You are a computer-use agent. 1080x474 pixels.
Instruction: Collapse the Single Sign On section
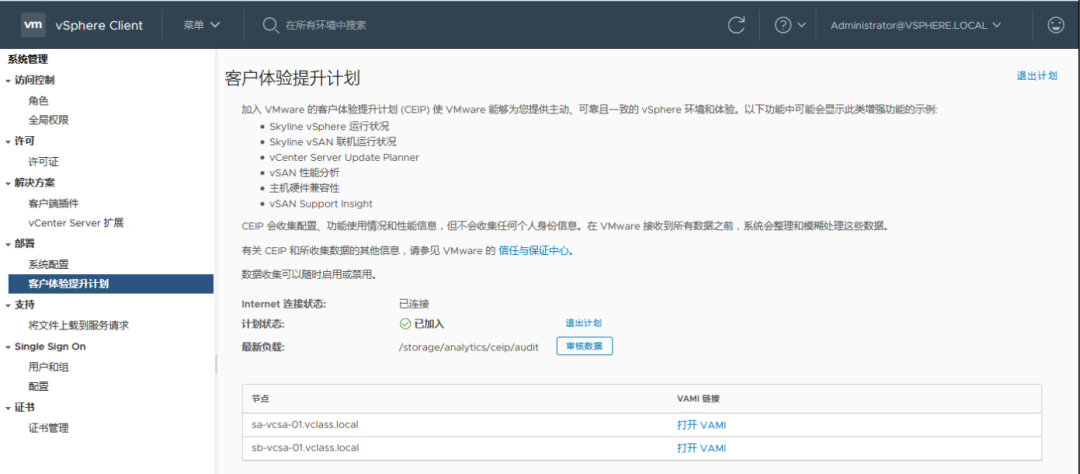click(8, 347)
